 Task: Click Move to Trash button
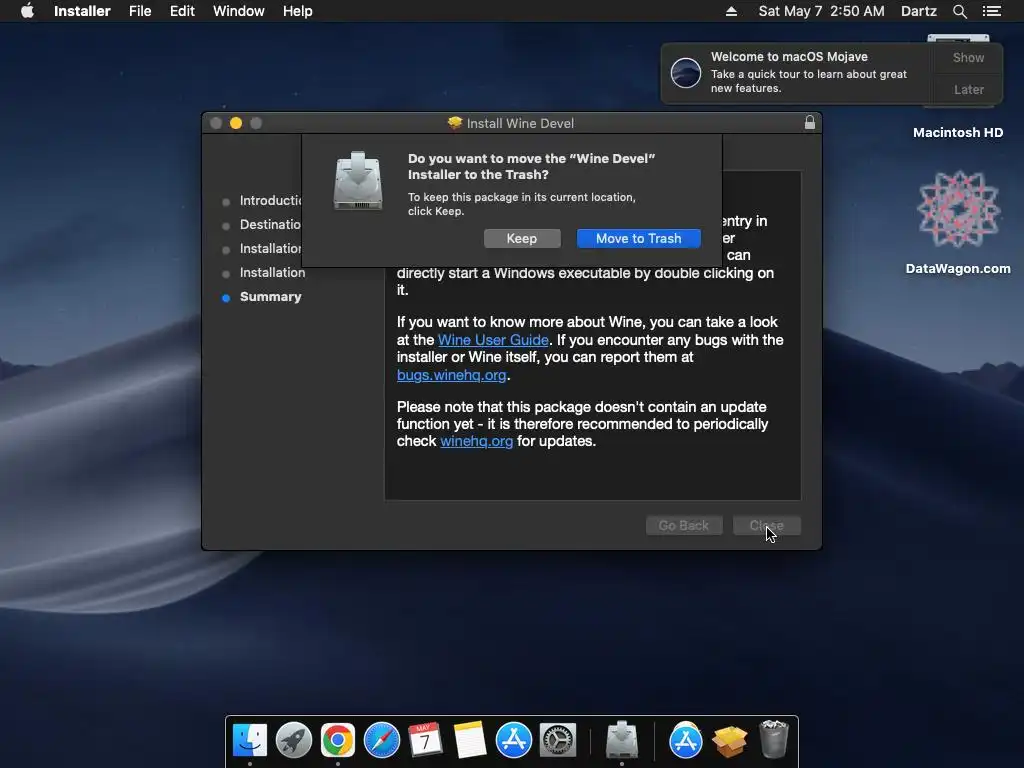coord(639,238)
